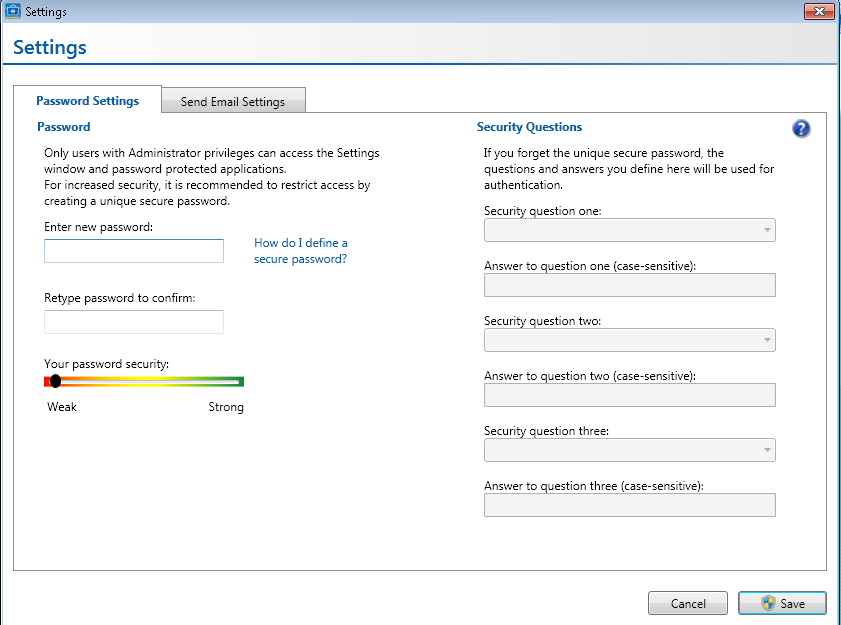Select the answer to question three field

point(629,505)
